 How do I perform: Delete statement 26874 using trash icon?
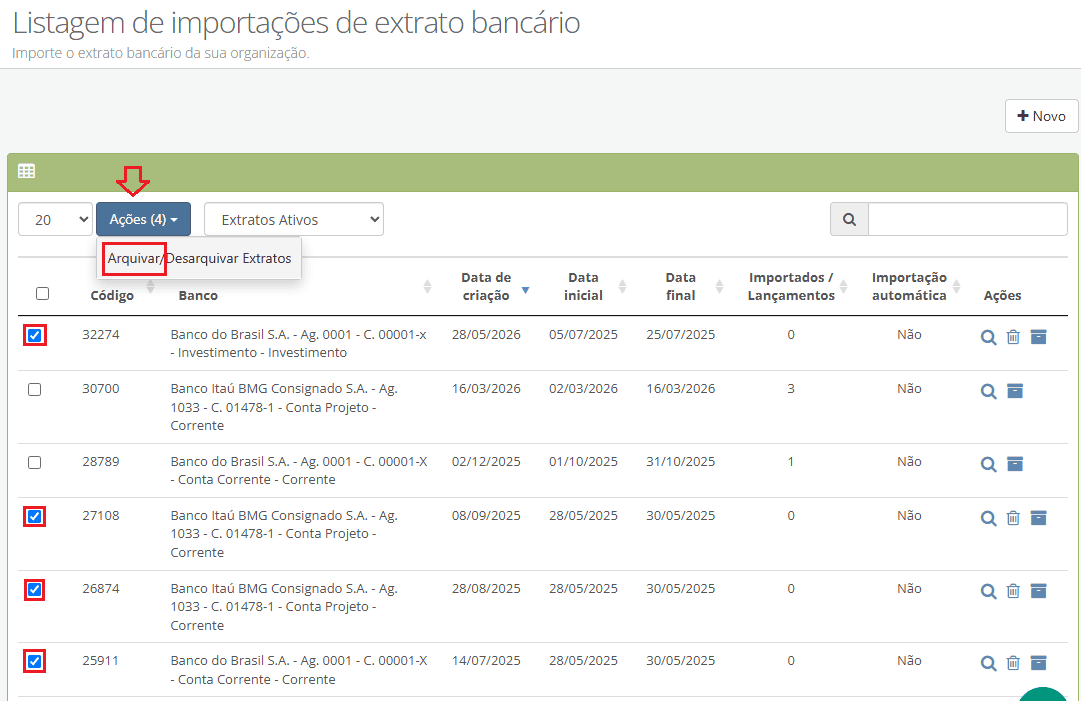coord(1013,591)
